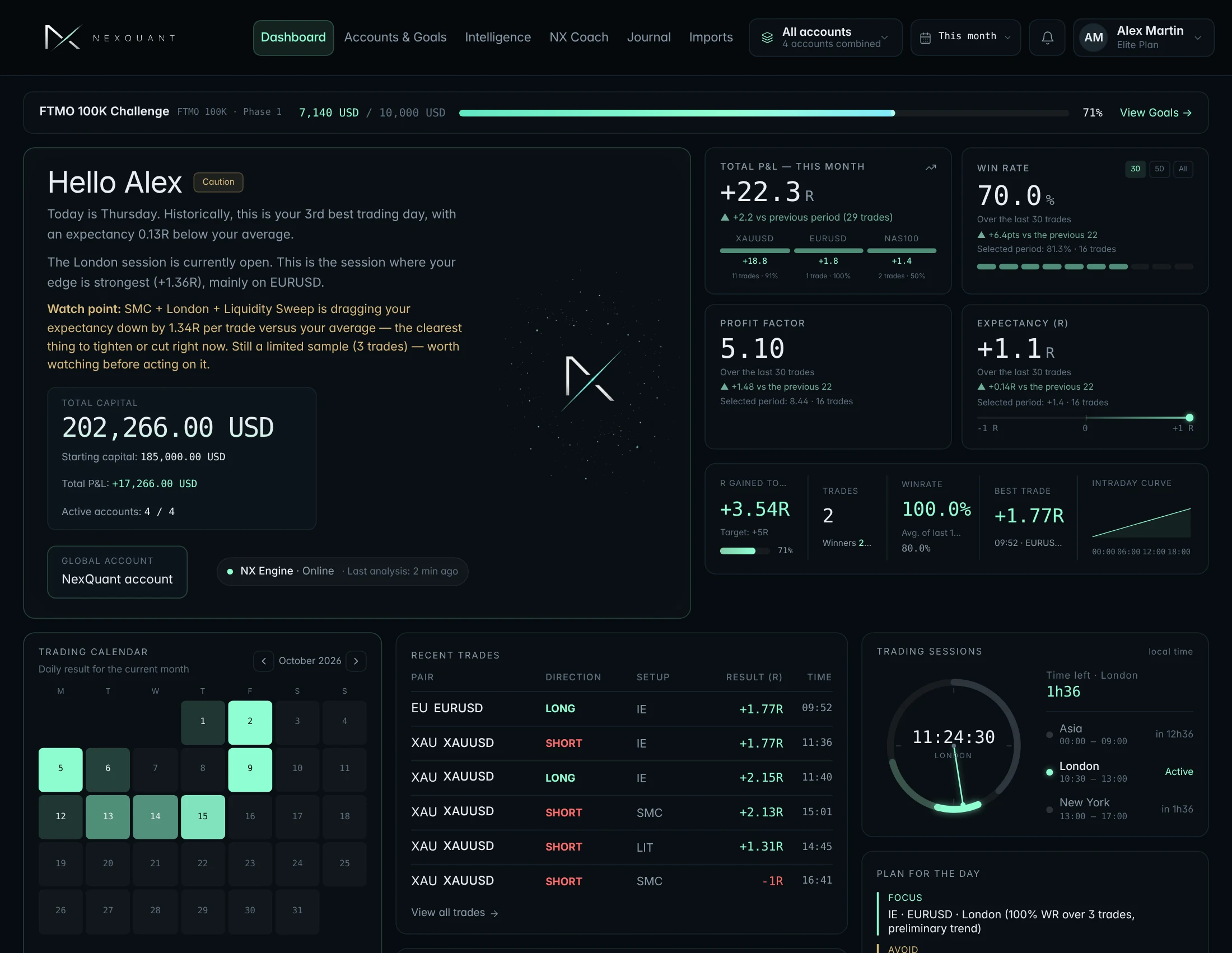Open the notifications bell
This screenshot has width=1232, height=953.
coord(1047,38)
